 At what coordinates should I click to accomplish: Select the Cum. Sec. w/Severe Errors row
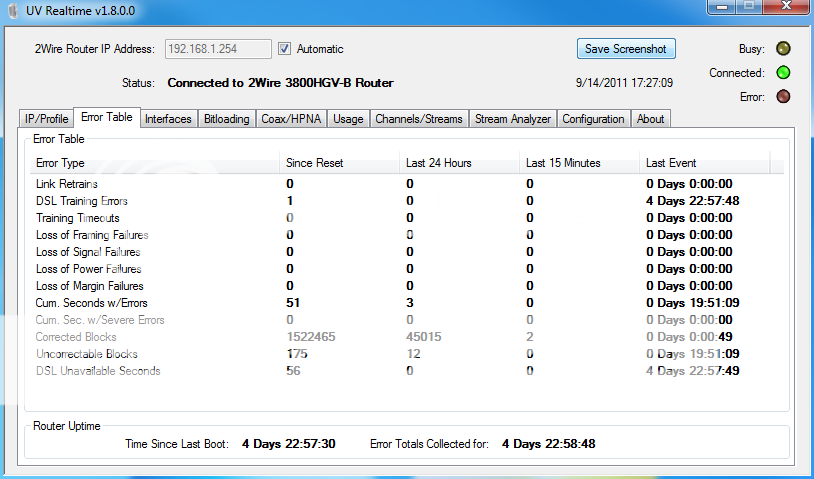click(x=406, y=320)
